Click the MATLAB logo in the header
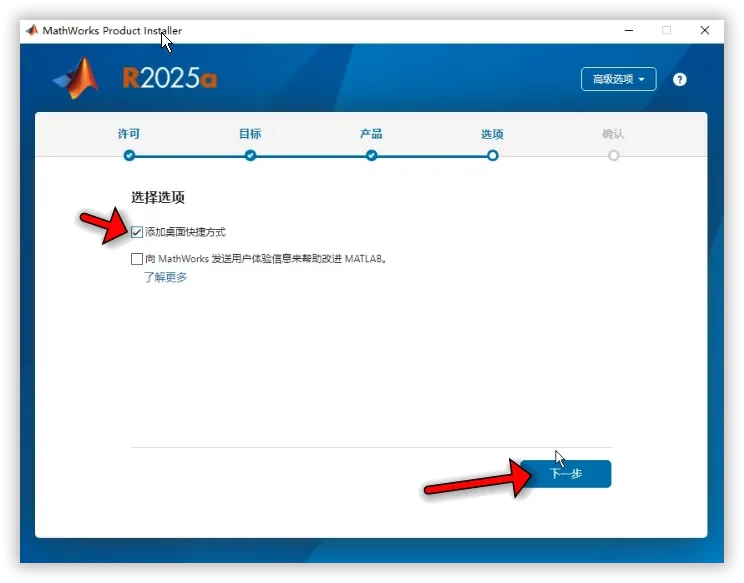The height and width of the screenshot is (583, 744). (77, 78)
